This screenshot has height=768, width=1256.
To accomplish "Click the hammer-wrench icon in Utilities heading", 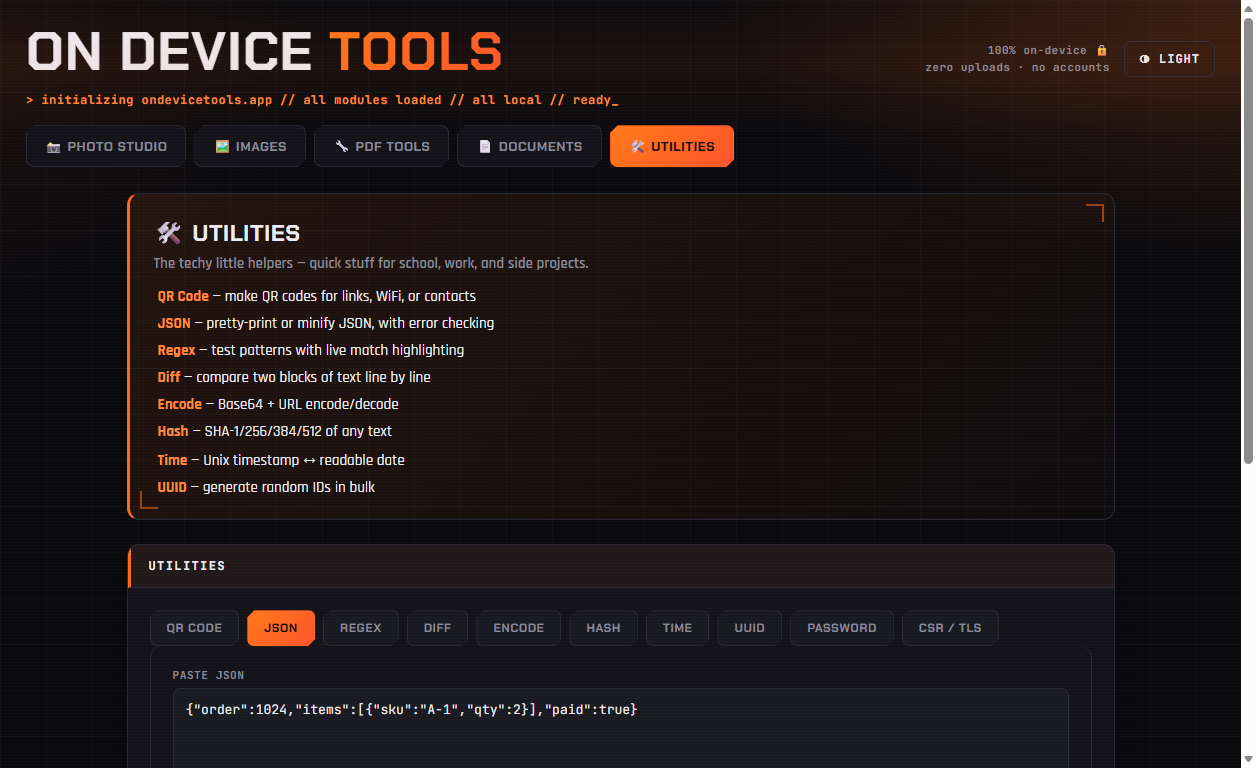I will coord(169,233).
